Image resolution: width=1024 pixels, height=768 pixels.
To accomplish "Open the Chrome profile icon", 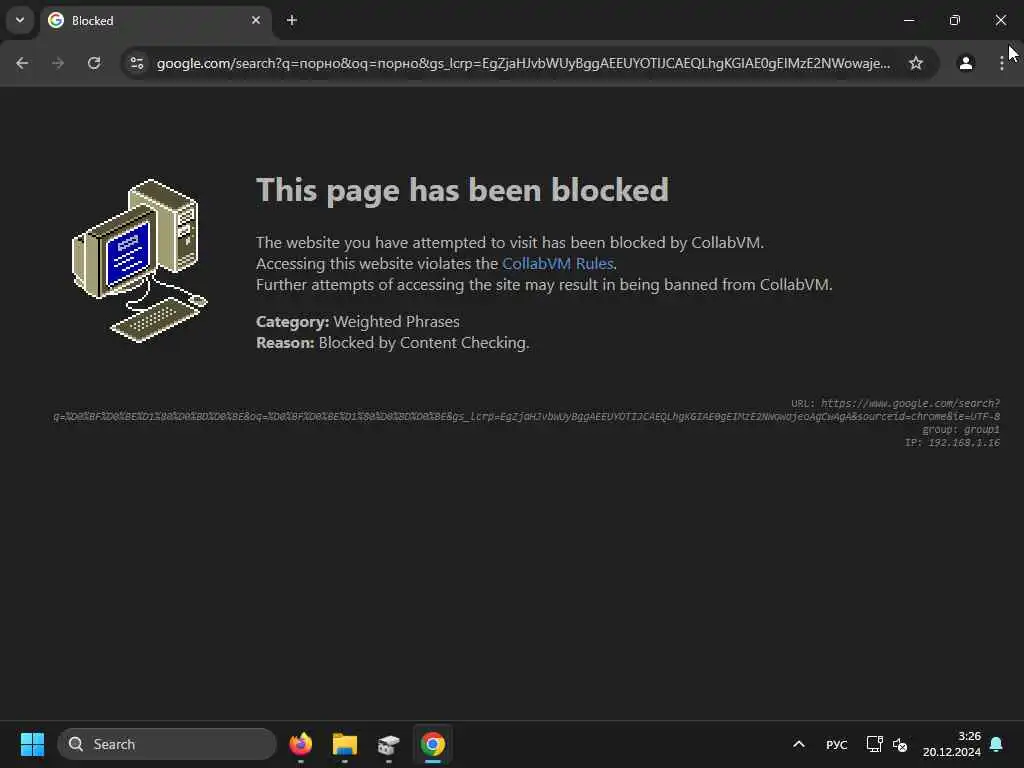I will (x=965, y=63).
